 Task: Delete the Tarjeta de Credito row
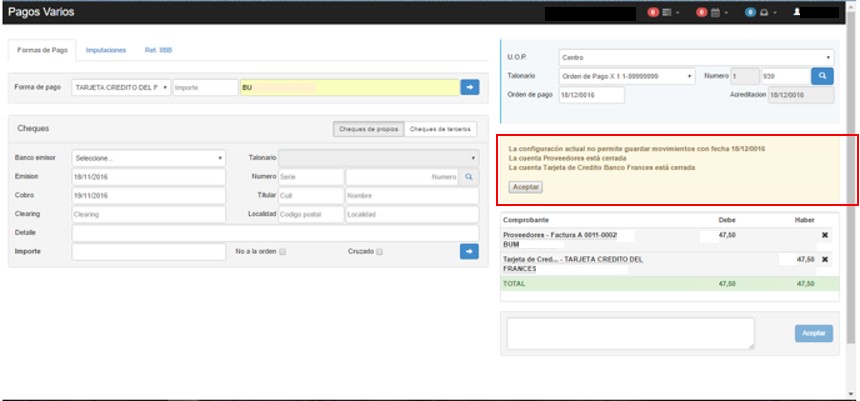click(824, 260)
